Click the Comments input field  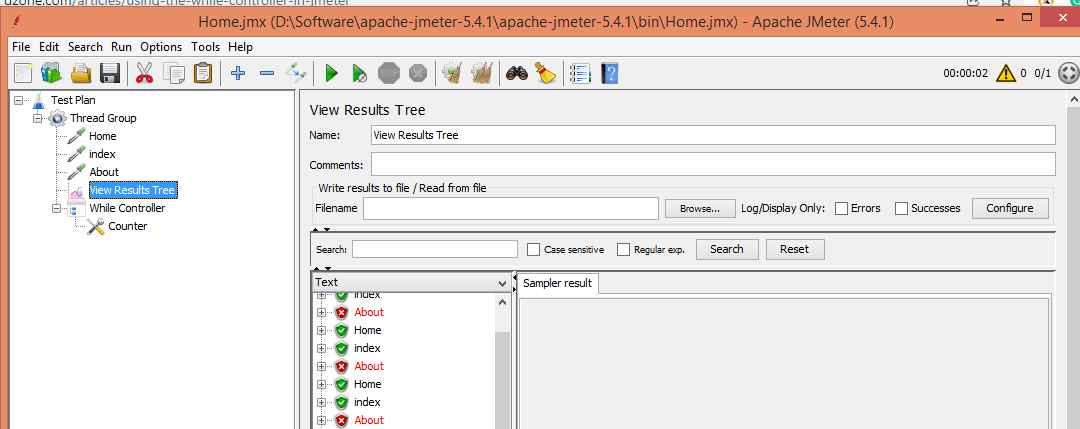(x=713, y=165)
